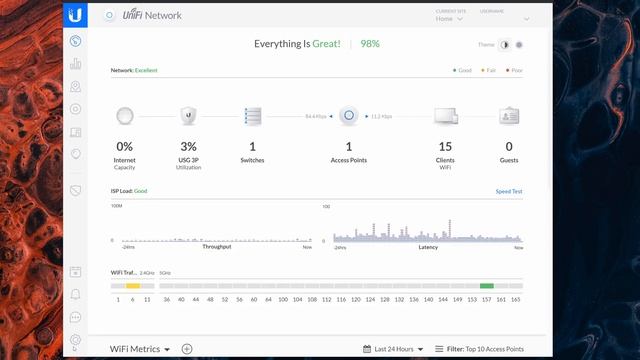Click the 1 Switches count

click(x=252, y=146)
